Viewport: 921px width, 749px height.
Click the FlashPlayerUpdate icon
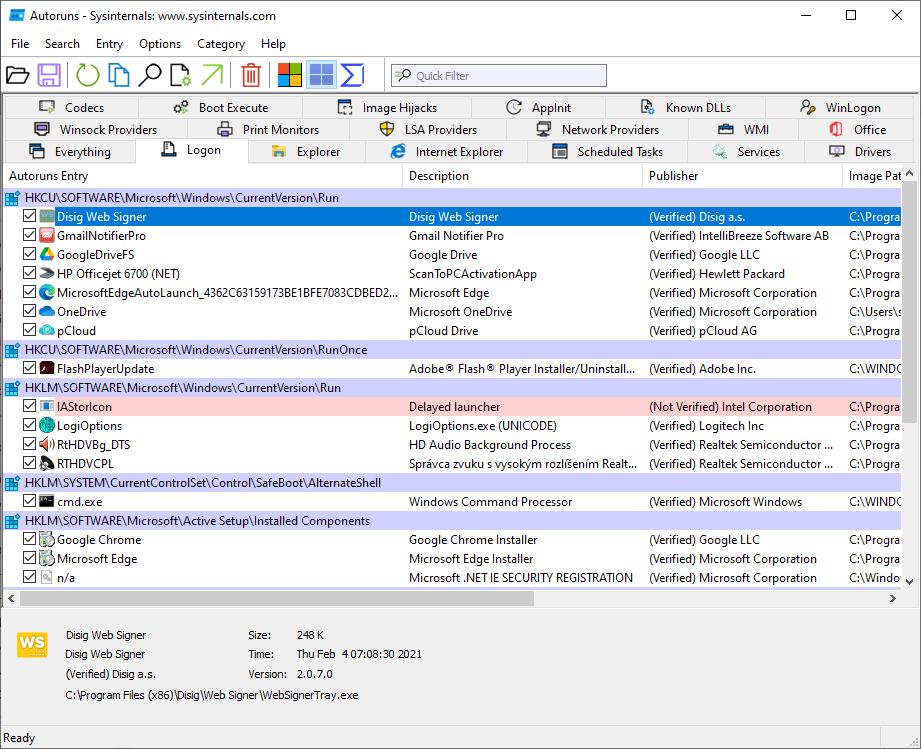[47, 368]
